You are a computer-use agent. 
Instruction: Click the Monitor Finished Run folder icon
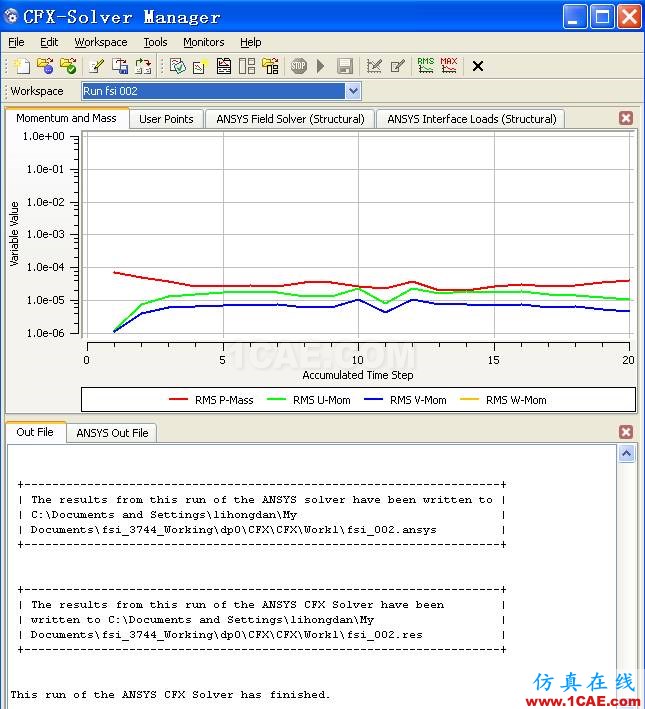tap(68, 66)
